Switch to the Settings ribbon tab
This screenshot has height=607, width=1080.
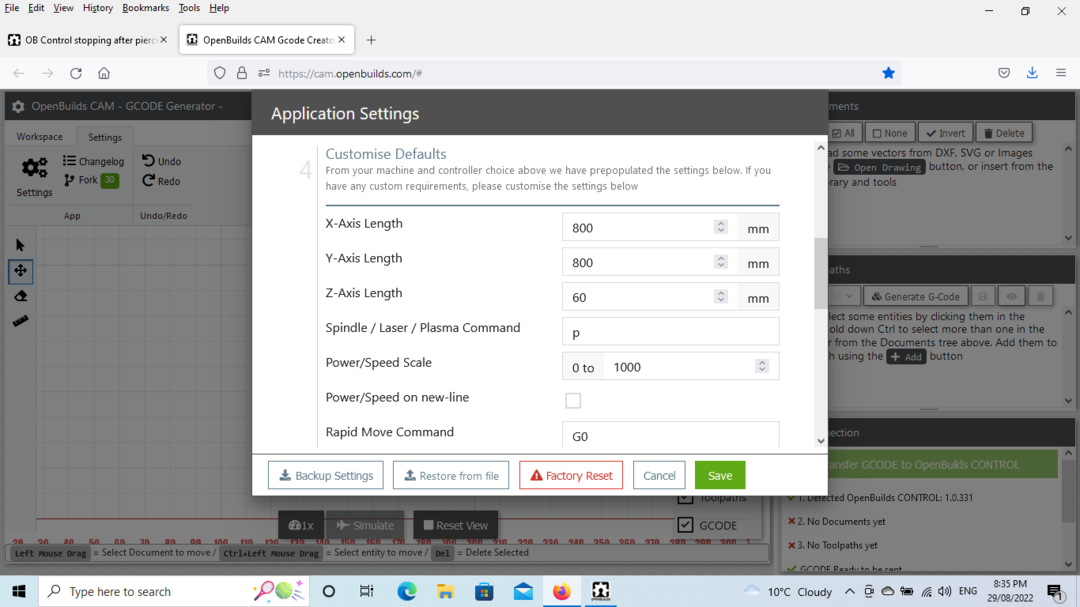tap(105, 137)
